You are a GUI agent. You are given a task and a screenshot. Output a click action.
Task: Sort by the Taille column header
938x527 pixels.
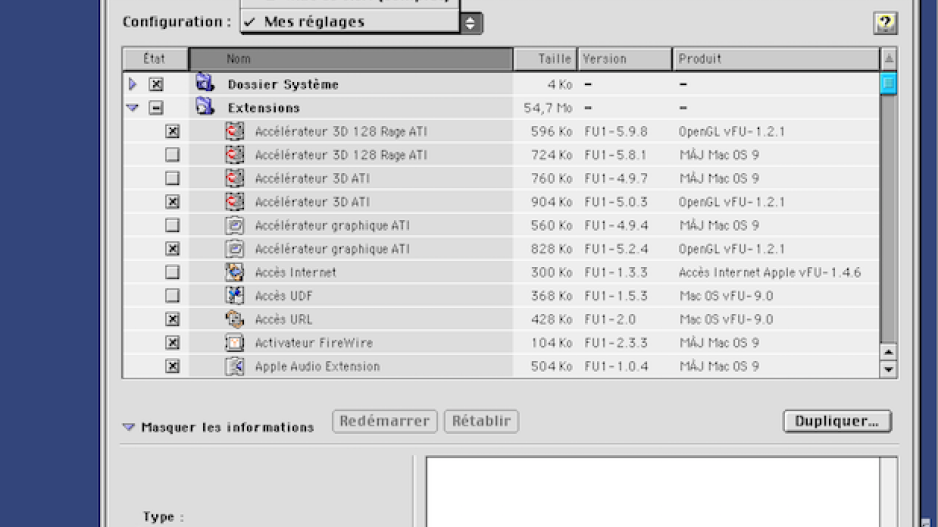(x=545, y=59)
